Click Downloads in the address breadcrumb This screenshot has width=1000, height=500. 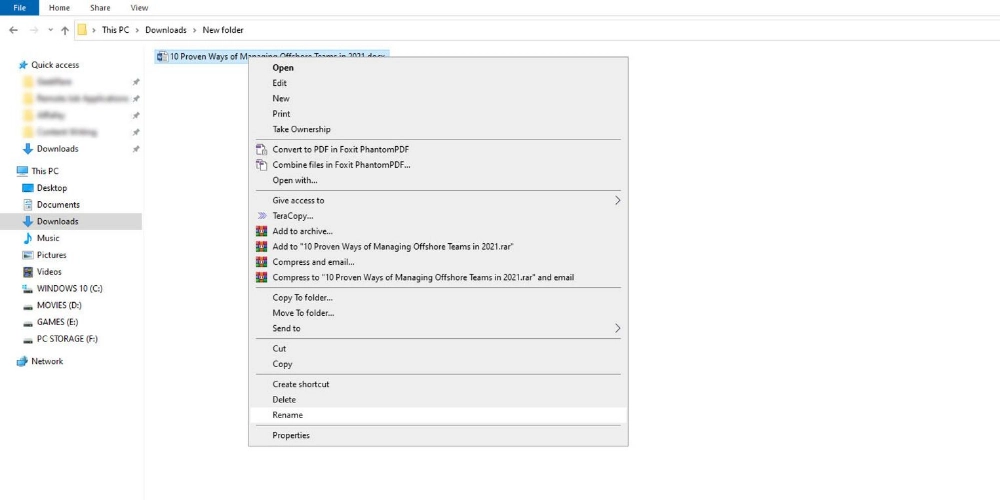166,30
